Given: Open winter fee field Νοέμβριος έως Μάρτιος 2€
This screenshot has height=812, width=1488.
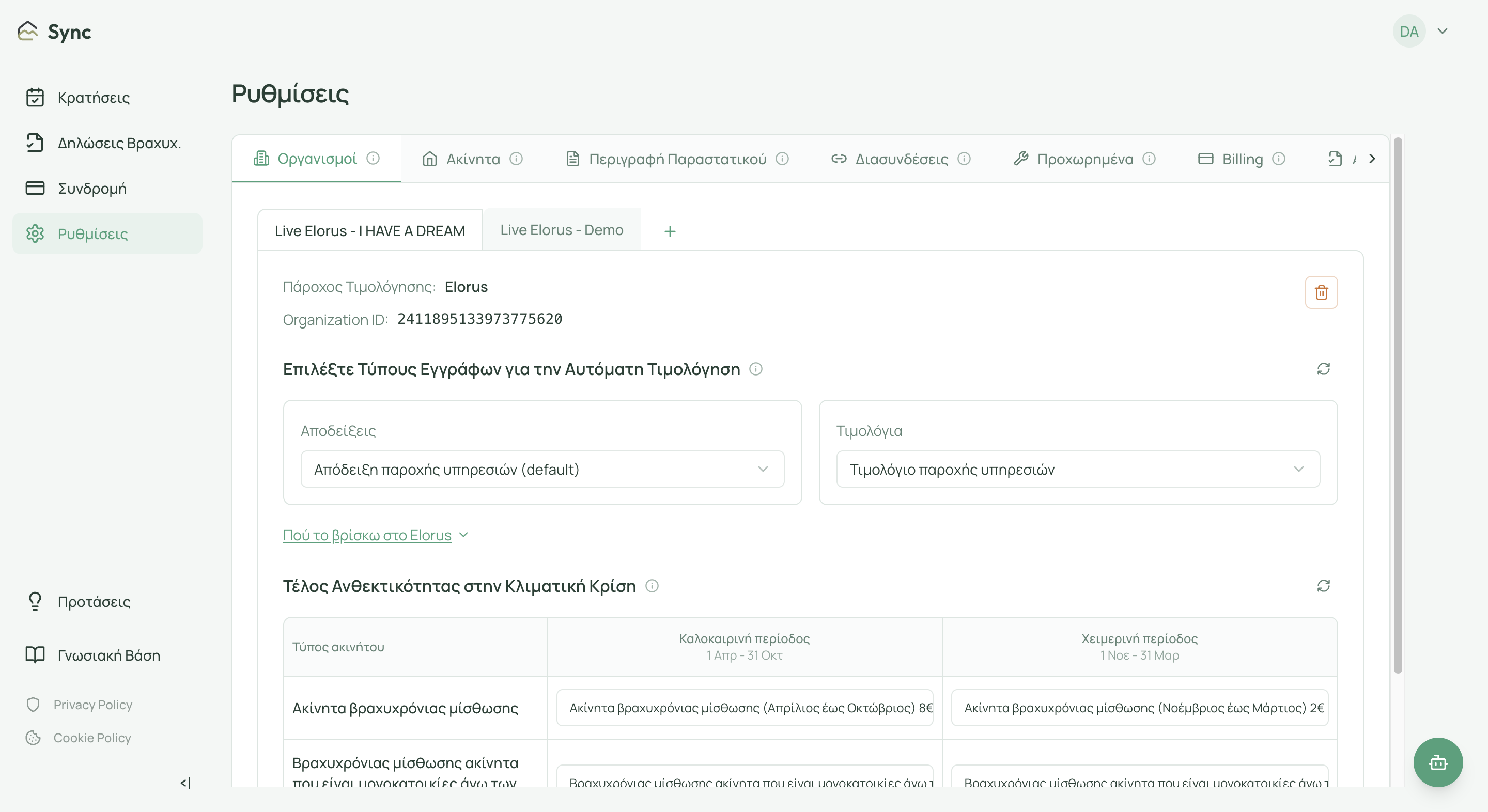Looking at the screenshot, I should (x=1140, y=708).
